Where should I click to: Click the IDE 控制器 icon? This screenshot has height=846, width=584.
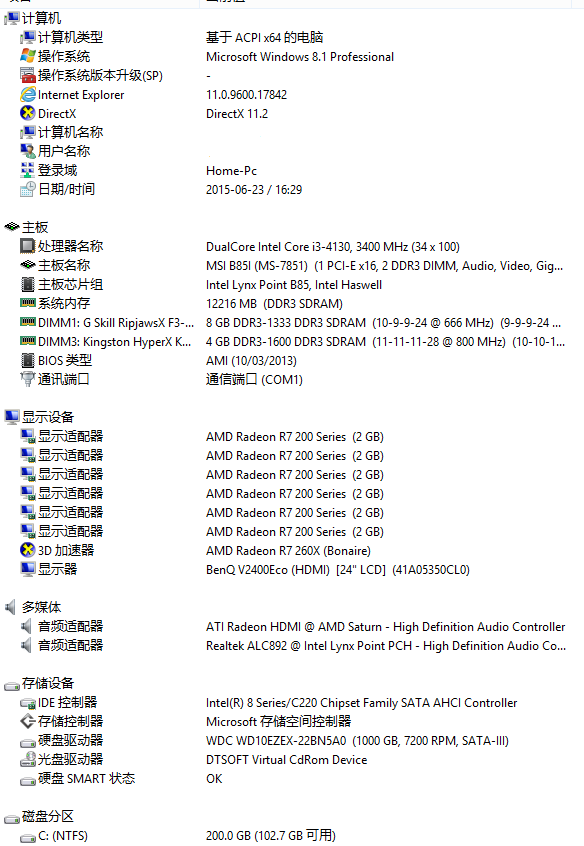pyautogui.click(x=28, y=703)
